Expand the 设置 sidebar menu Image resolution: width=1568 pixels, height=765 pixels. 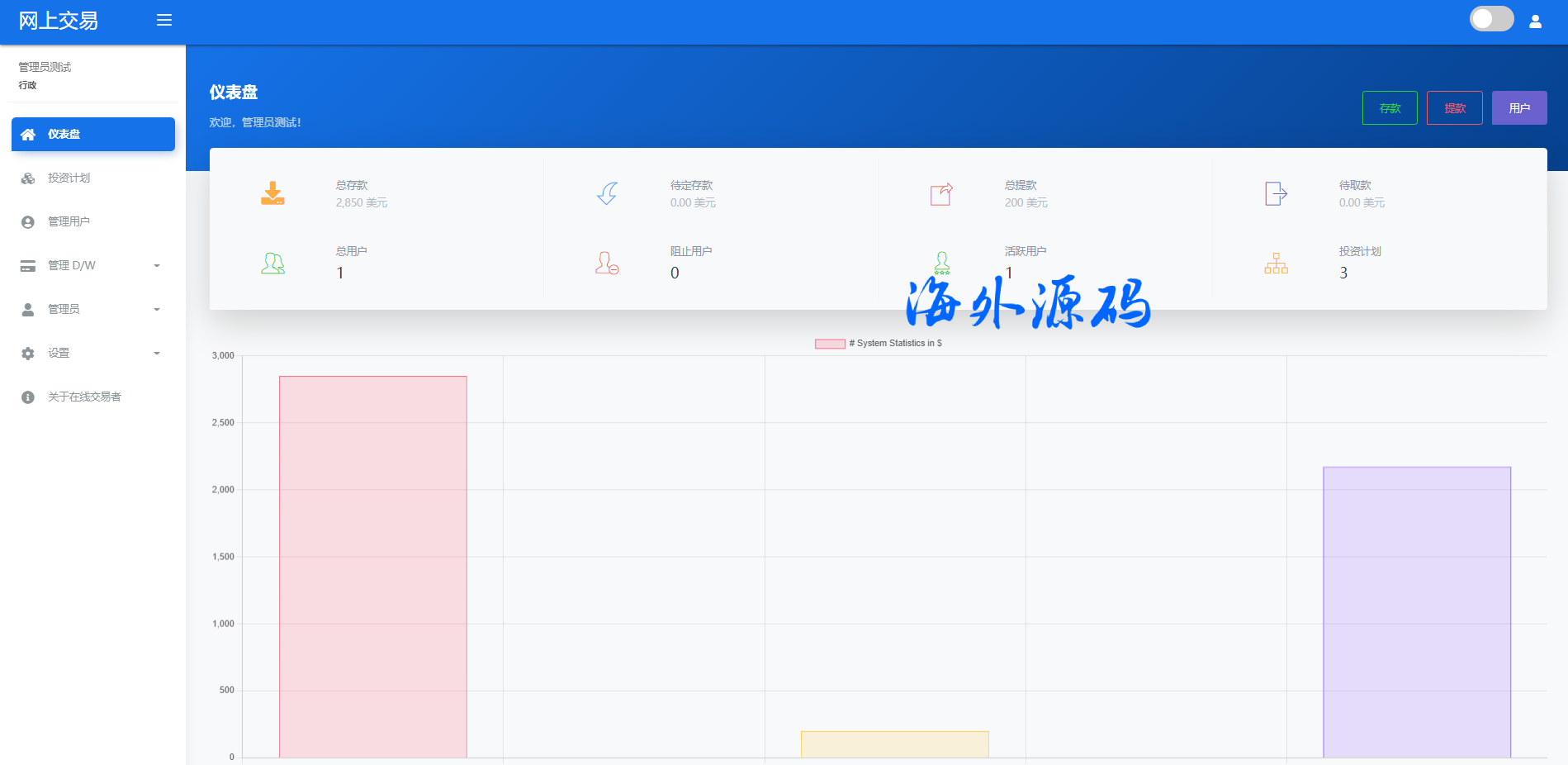pos(92,353)
